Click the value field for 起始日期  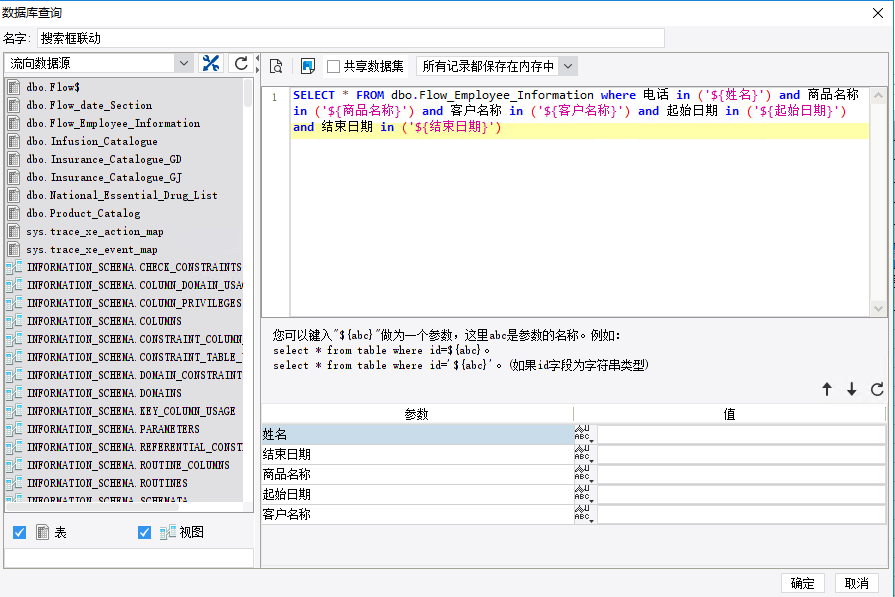(x=741, y=494)
